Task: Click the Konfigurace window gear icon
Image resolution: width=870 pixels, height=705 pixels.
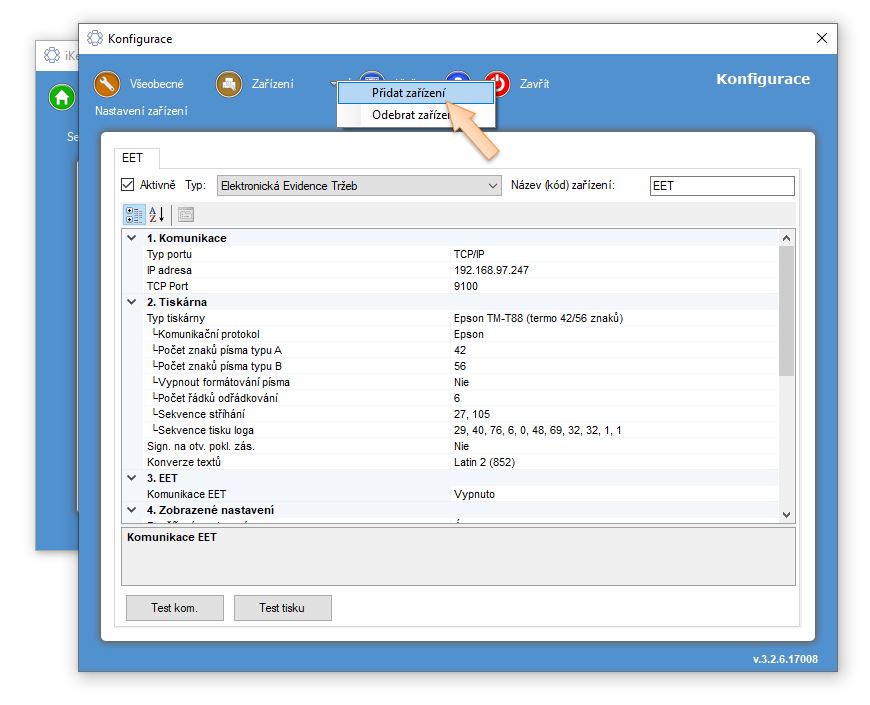Action: (95, 38)
